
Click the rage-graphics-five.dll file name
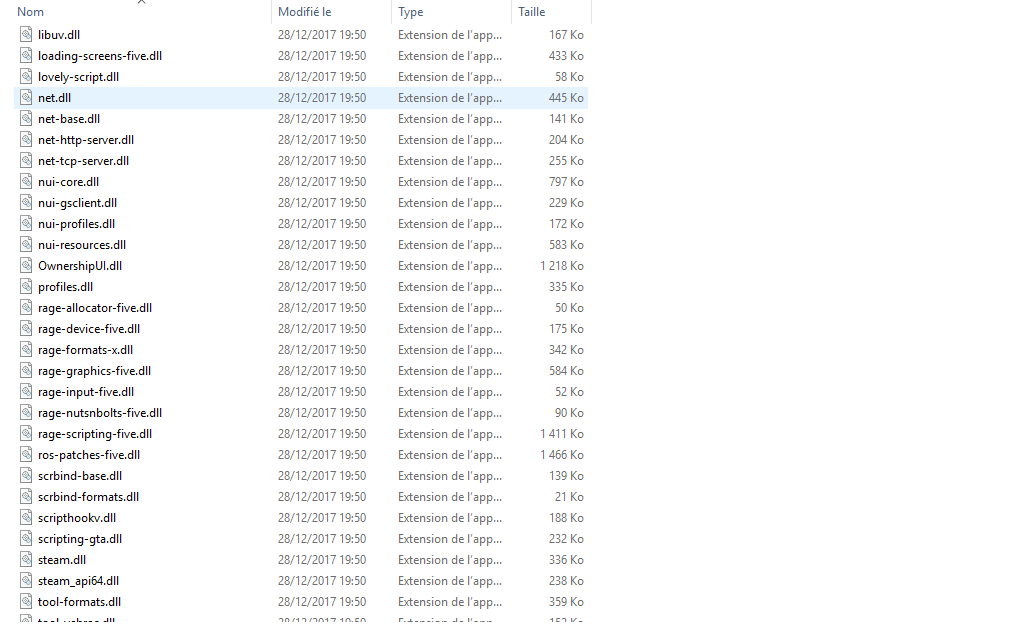coord(94,371)
